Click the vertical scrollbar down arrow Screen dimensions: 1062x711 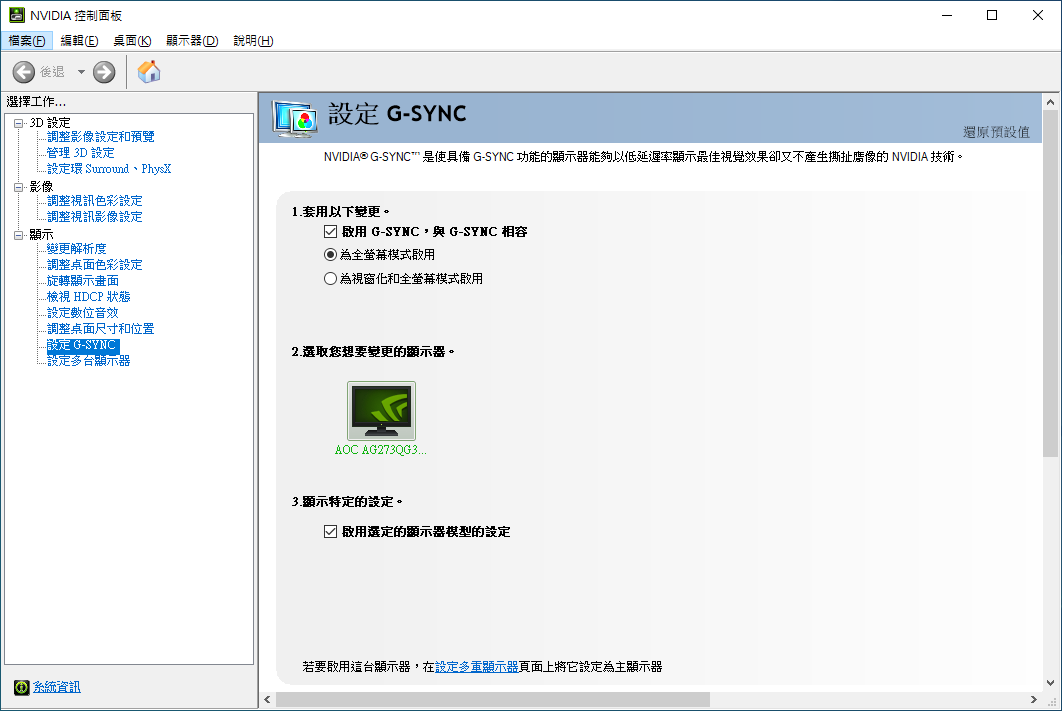(1050, 683)
